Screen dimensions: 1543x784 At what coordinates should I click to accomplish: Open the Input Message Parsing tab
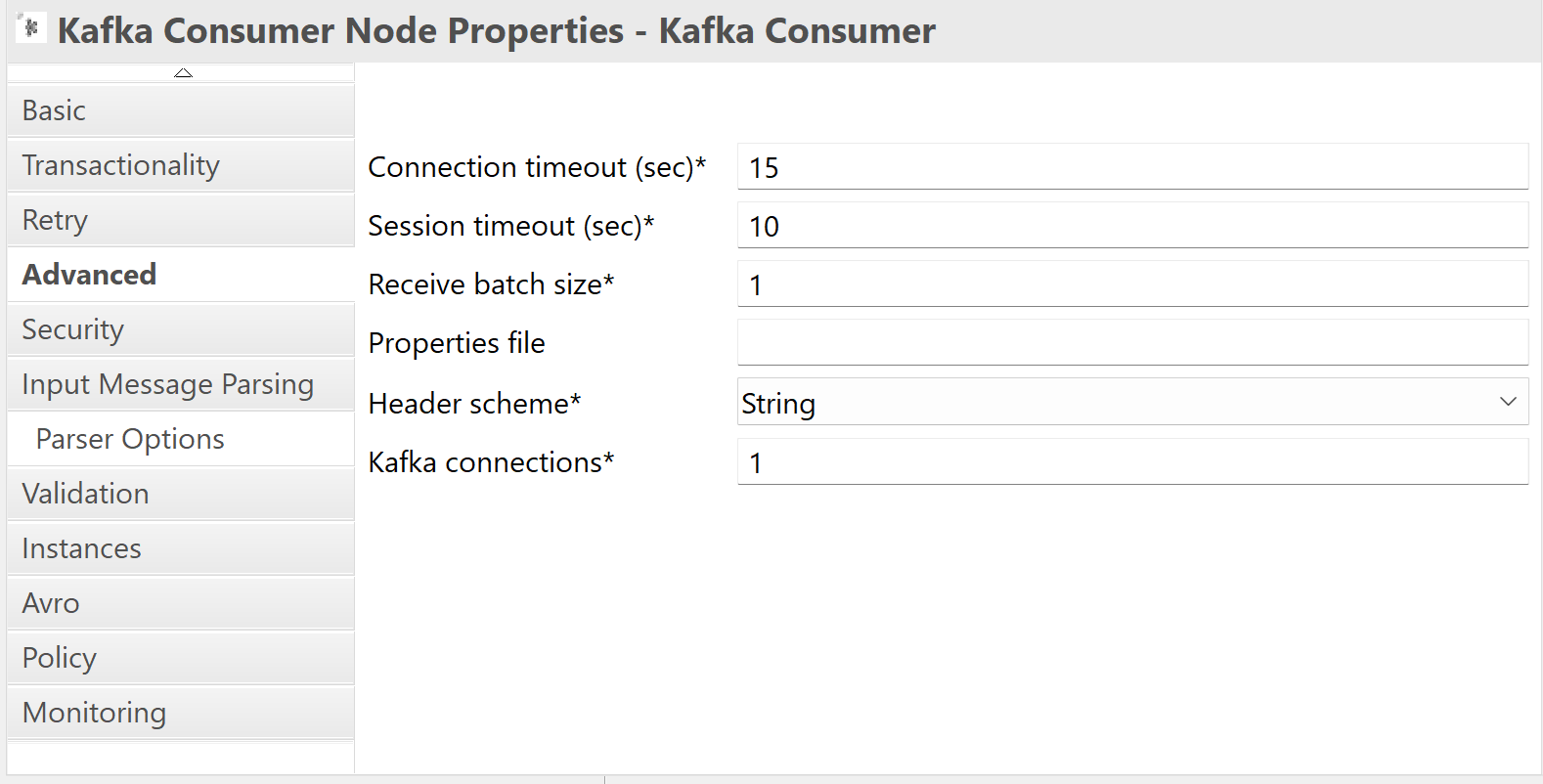pos(181,384)
